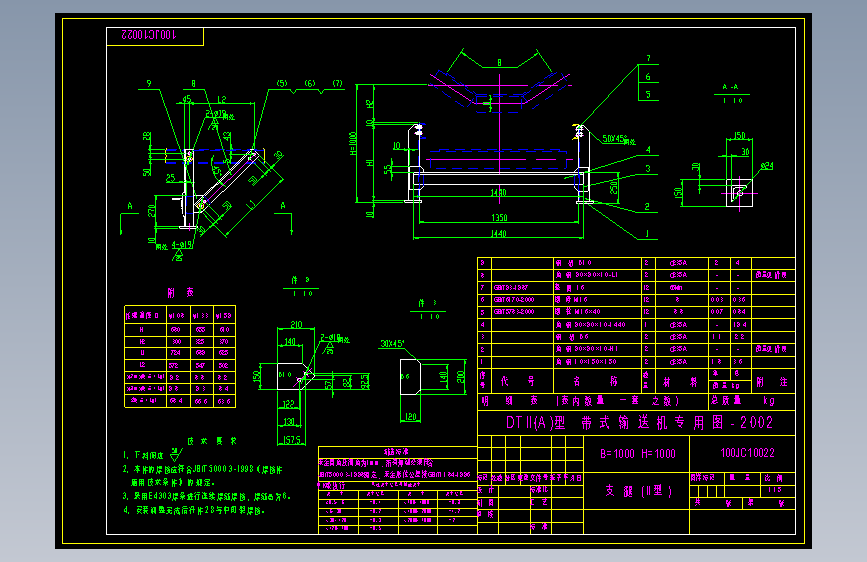This screenshot has height=562, width=867.
Task: Select the A-A section view label
Action: coord(730,87)
